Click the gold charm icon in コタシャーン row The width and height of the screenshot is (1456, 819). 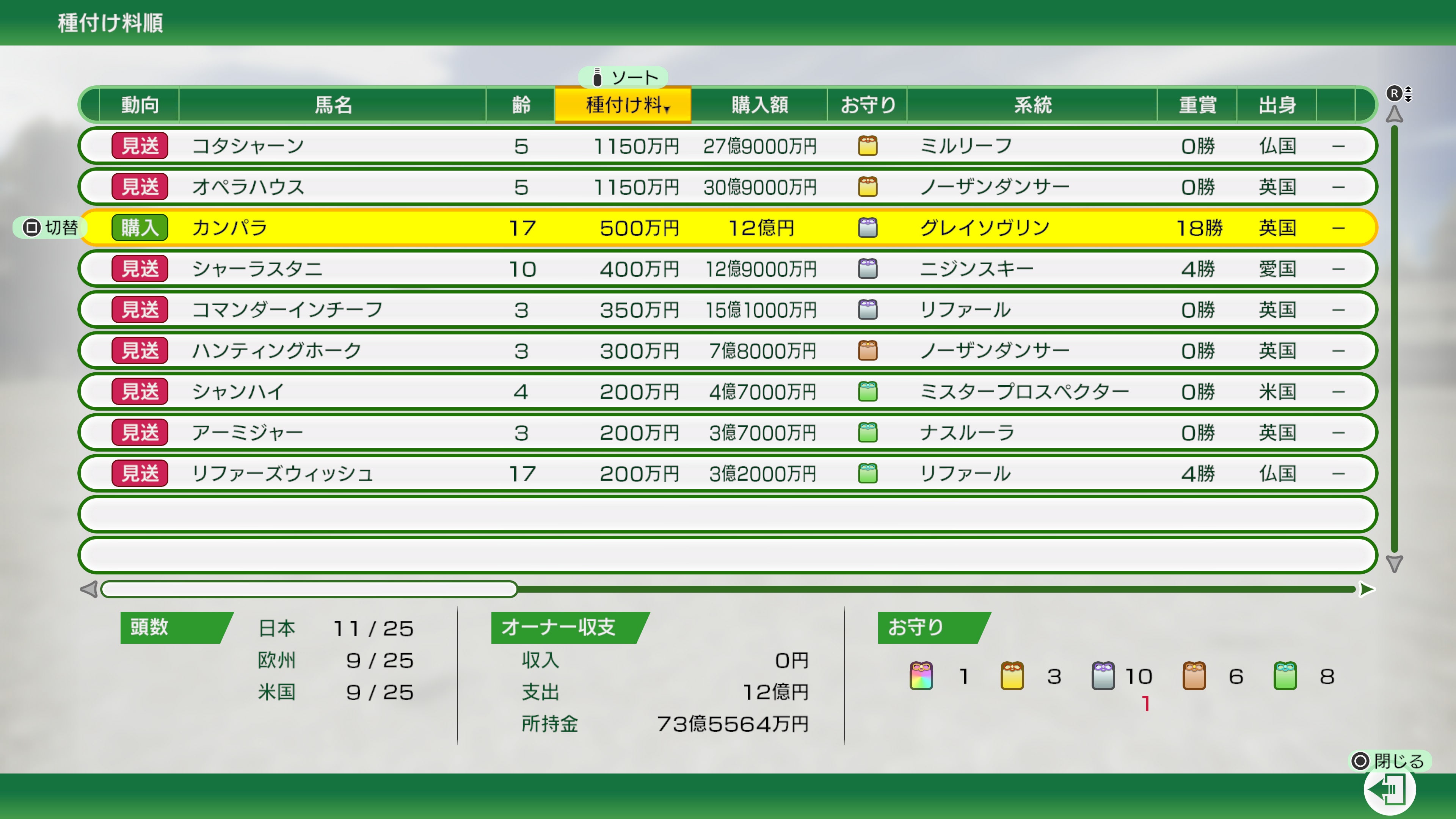[868, 145]
